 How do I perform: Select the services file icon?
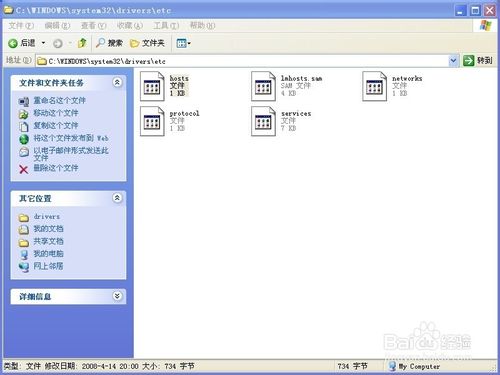(x=263, y=121)
